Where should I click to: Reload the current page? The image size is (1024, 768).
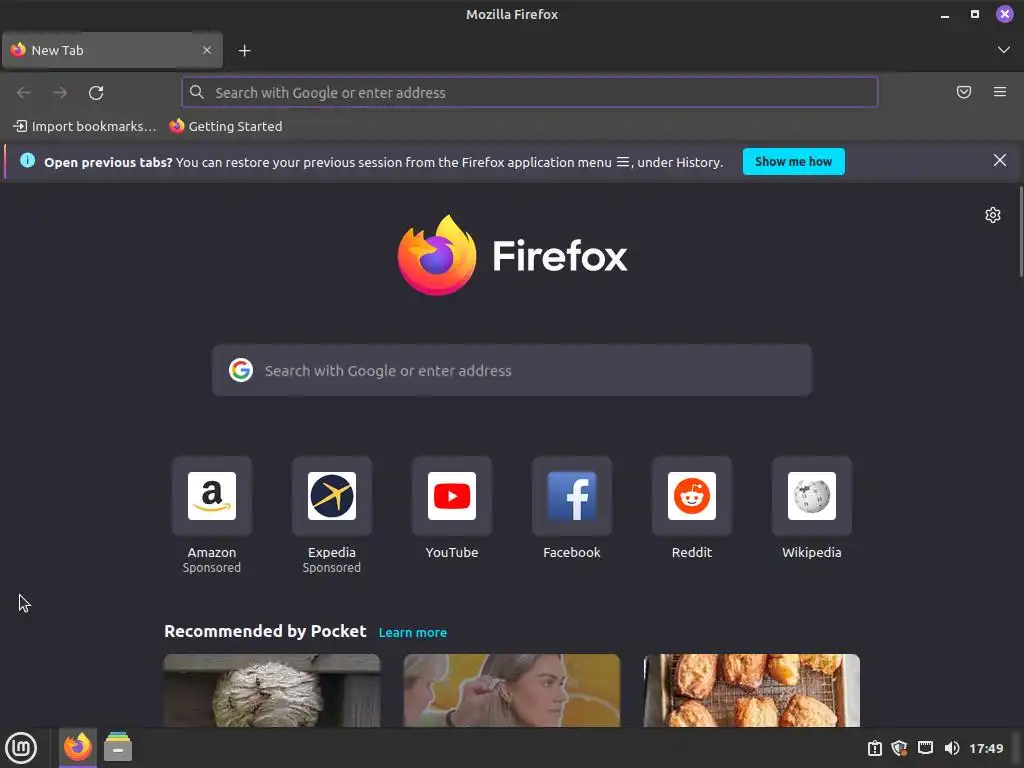click(x=96, y=93)
